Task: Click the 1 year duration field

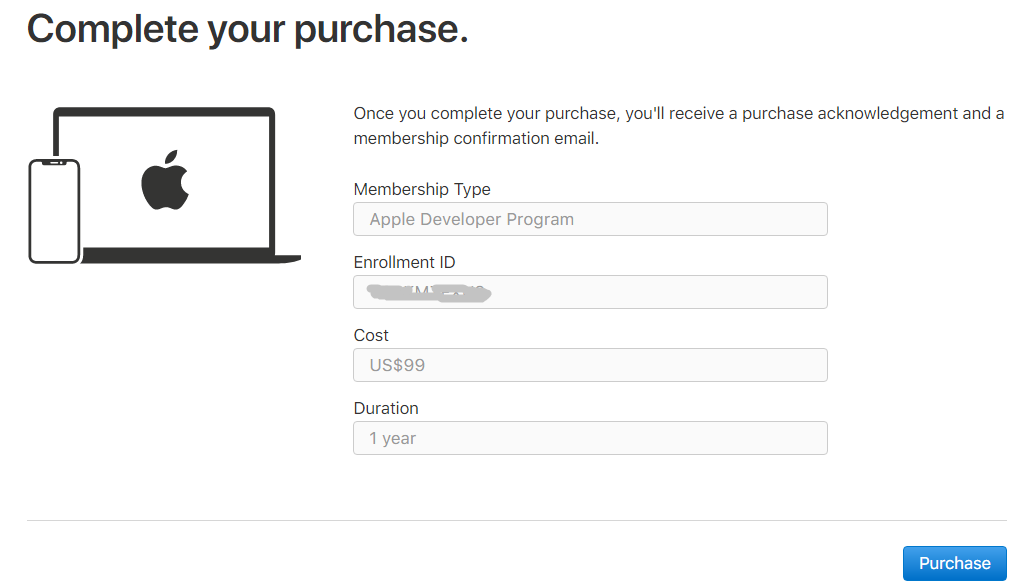Action: click(590, 438)
